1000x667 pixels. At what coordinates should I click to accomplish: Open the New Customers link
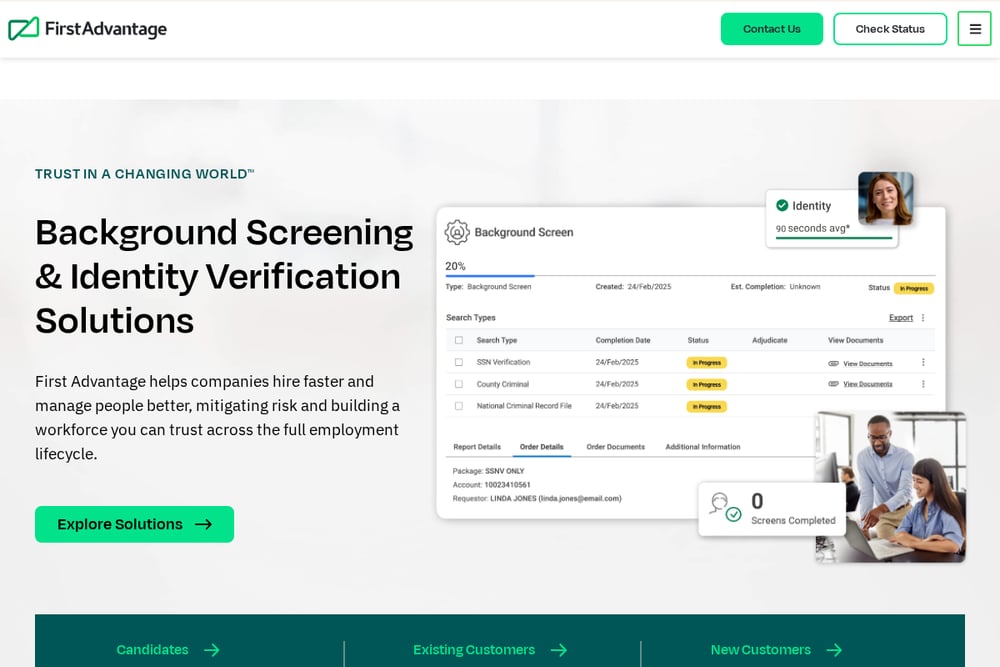761,650
